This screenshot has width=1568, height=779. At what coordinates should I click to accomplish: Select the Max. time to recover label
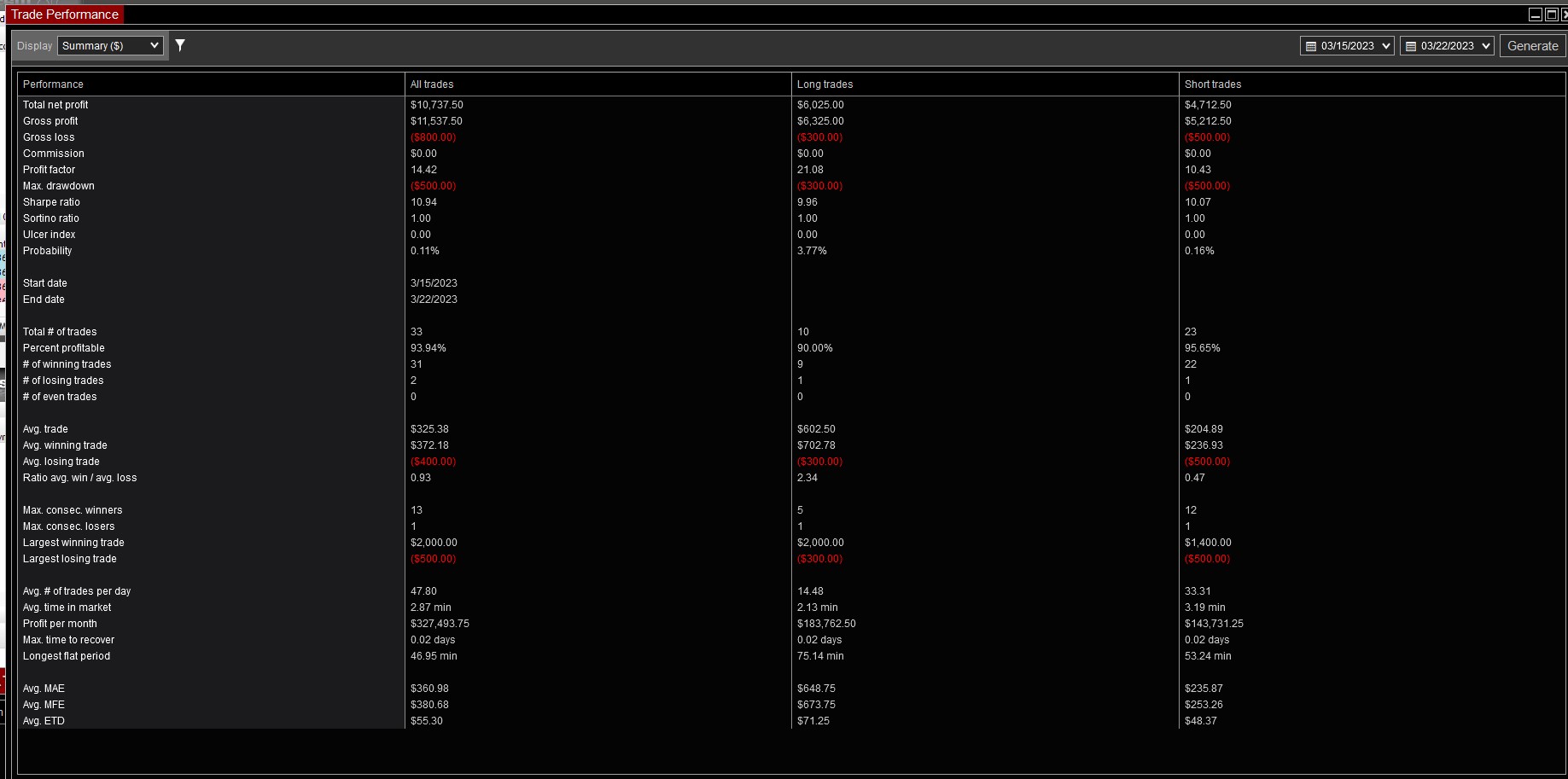click(69, 640)
